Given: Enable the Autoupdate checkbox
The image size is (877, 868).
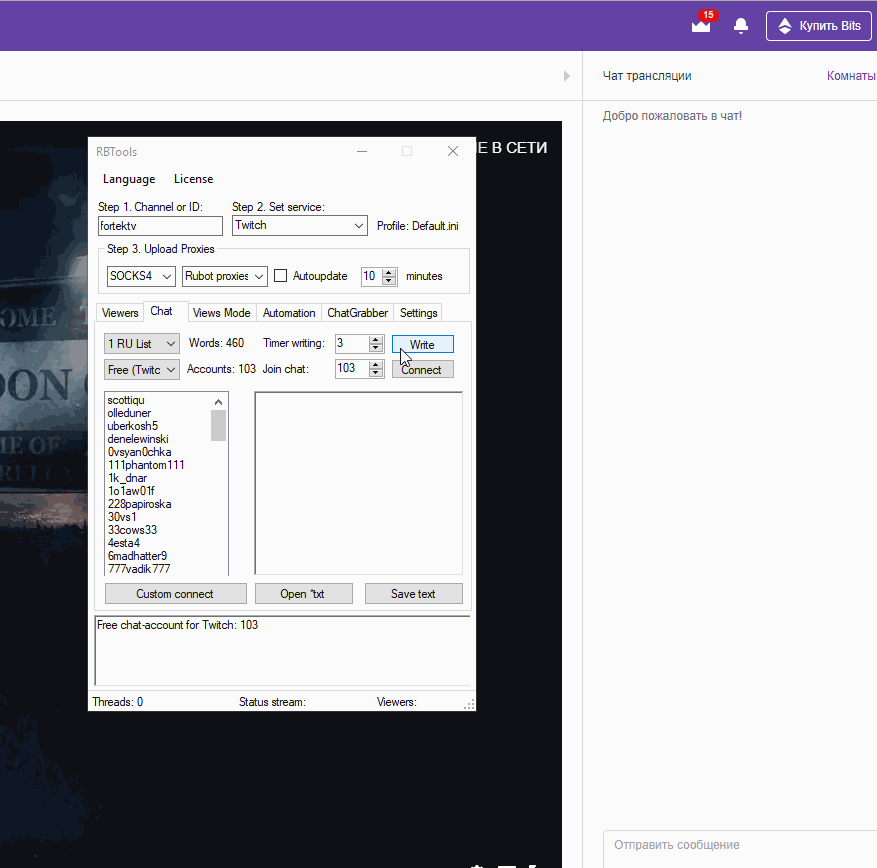Looking at the screenshot, I should pos(281,276).
